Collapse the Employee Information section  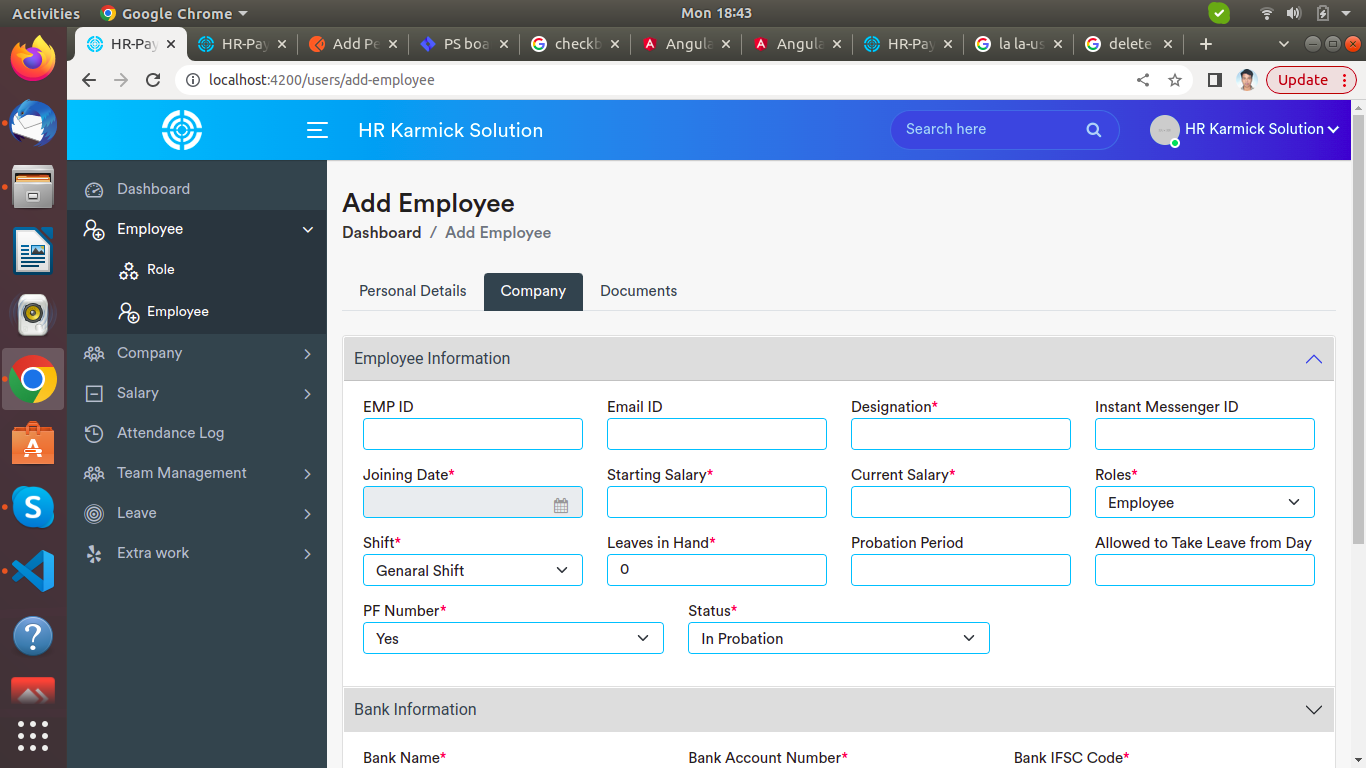(1313, 359)
